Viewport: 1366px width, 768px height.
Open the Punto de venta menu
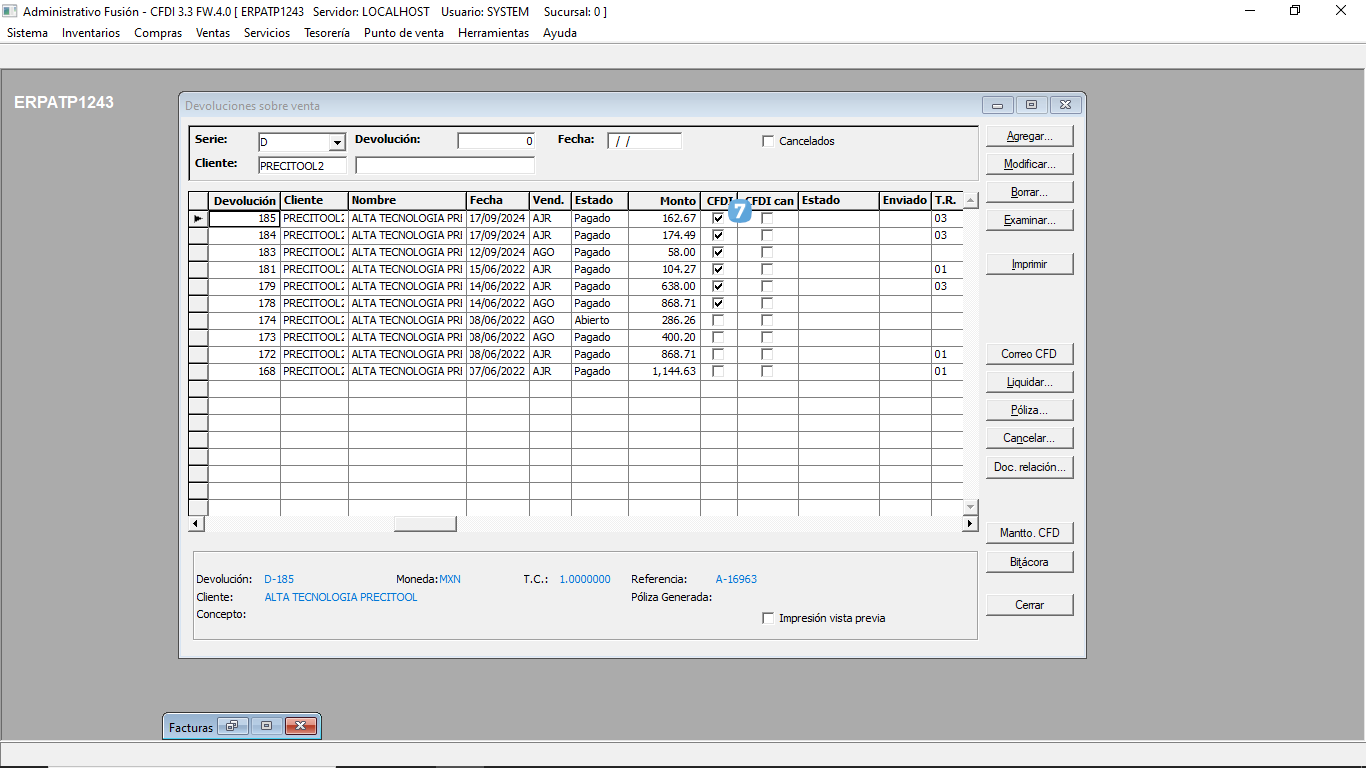(404, 33)
